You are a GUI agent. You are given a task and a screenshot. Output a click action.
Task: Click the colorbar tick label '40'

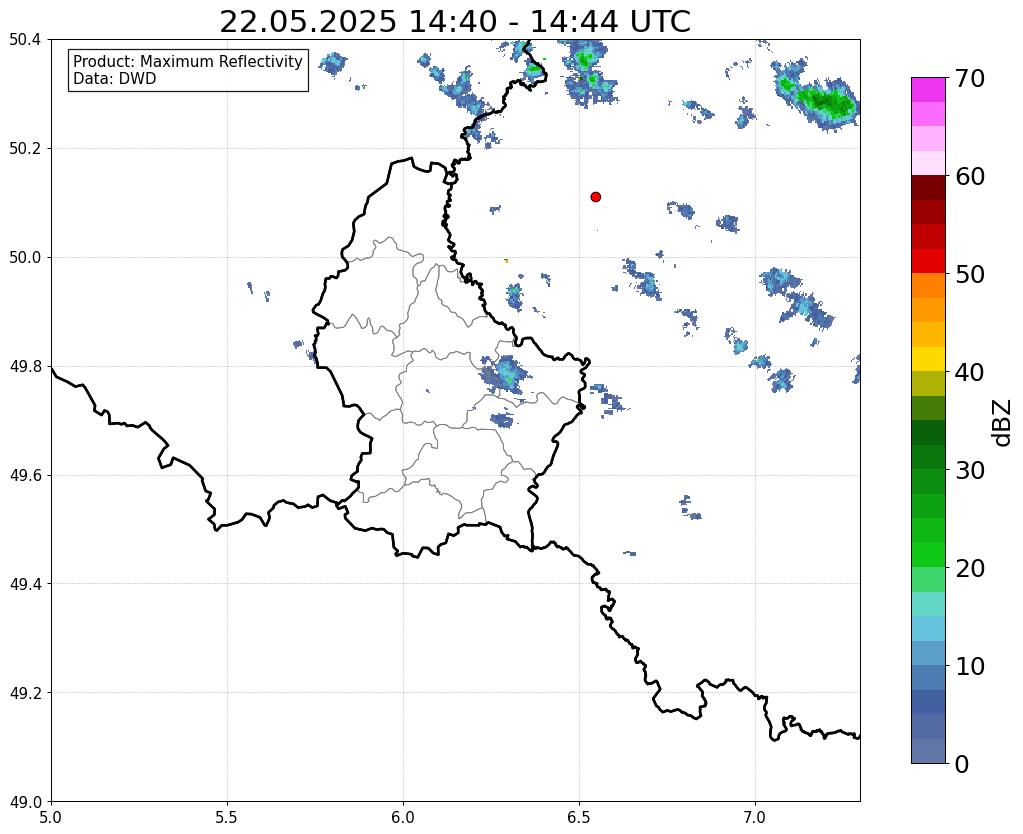pyautogui.click(x=970, y=372)
